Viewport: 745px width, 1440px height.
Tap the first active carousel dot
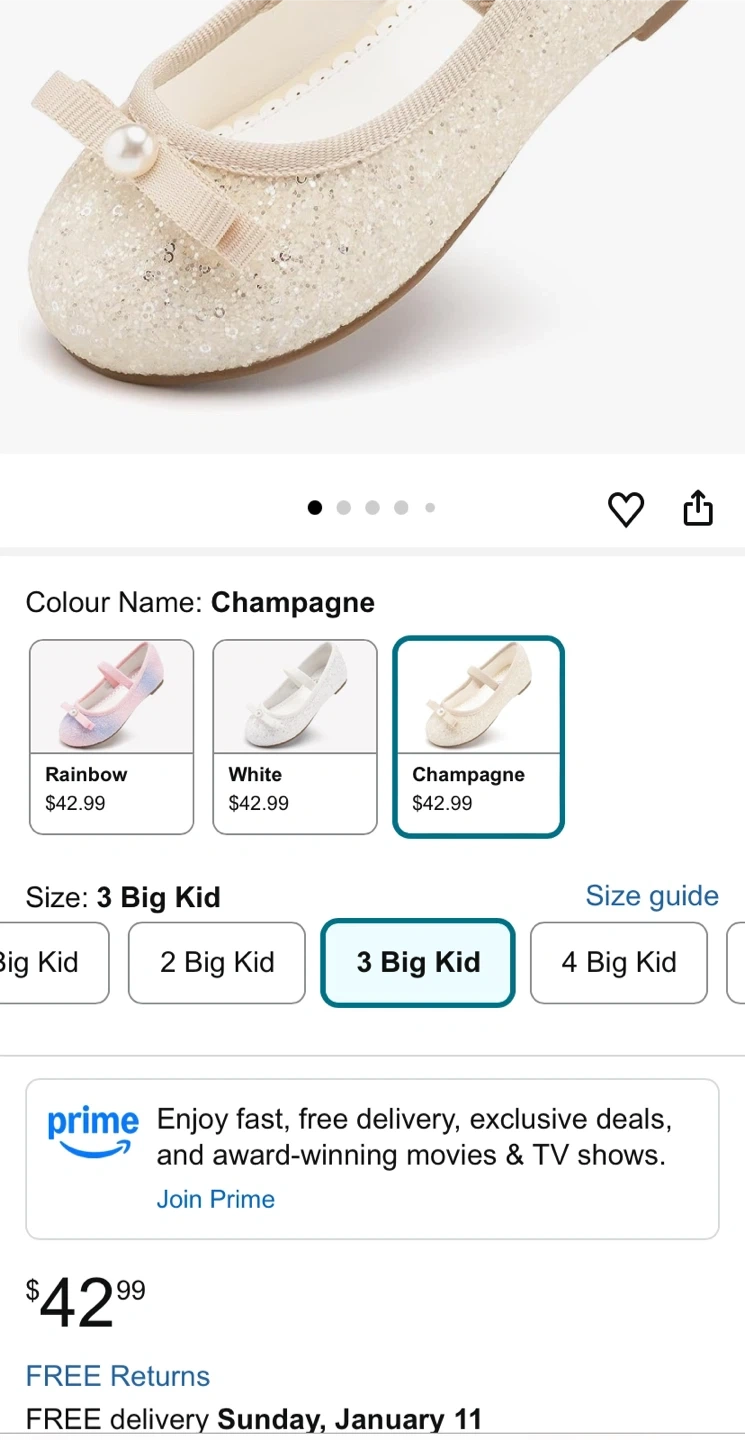click(315, 508)
